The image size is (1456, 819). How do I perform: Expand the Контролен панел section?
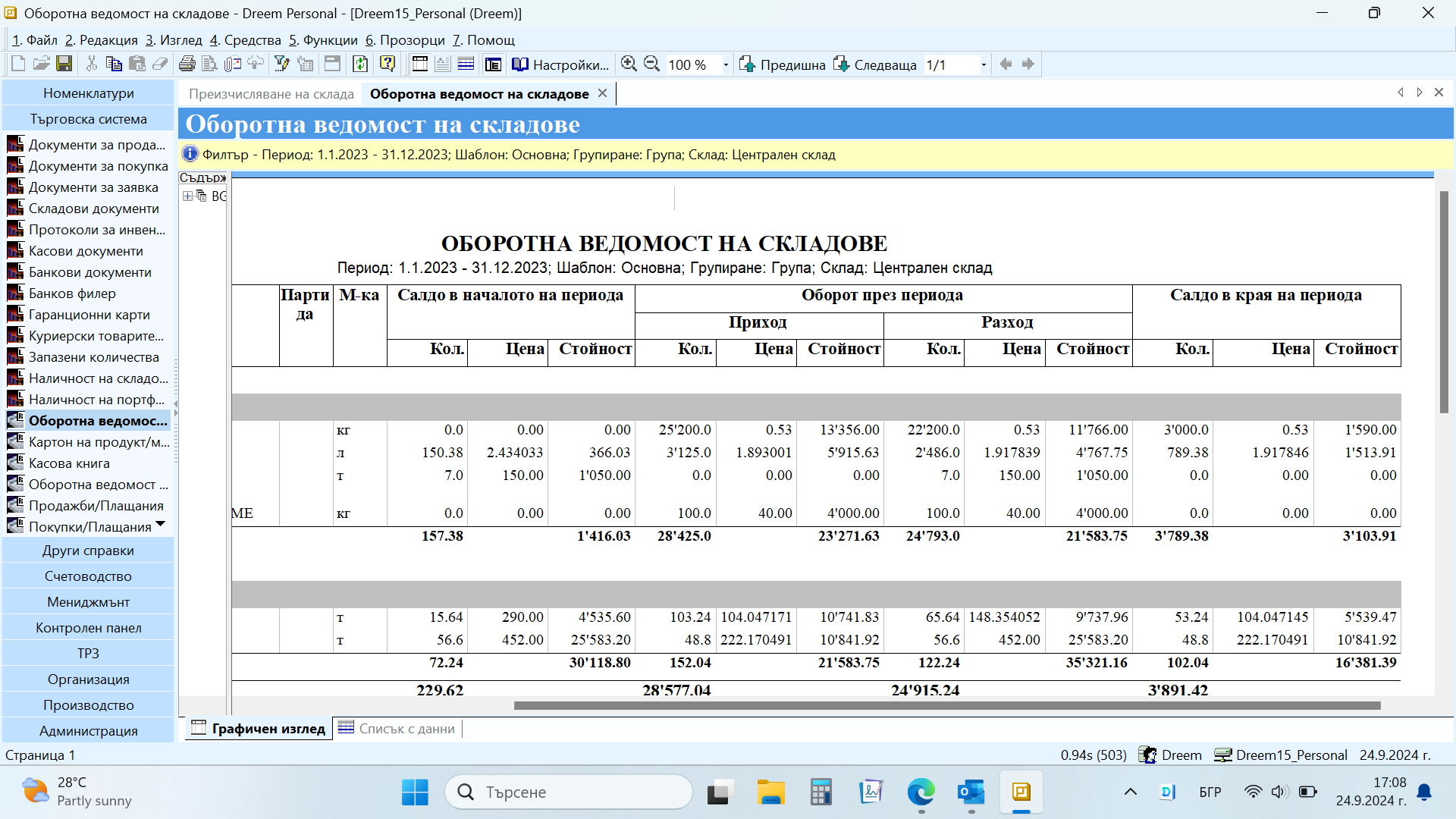point(89,628)
